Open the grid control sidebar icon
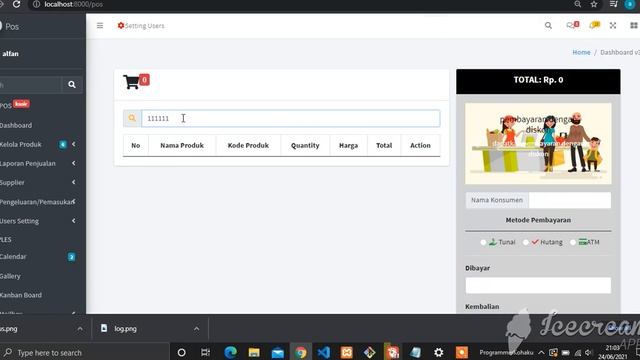The image size is (640, 360). tap(634, 26)
